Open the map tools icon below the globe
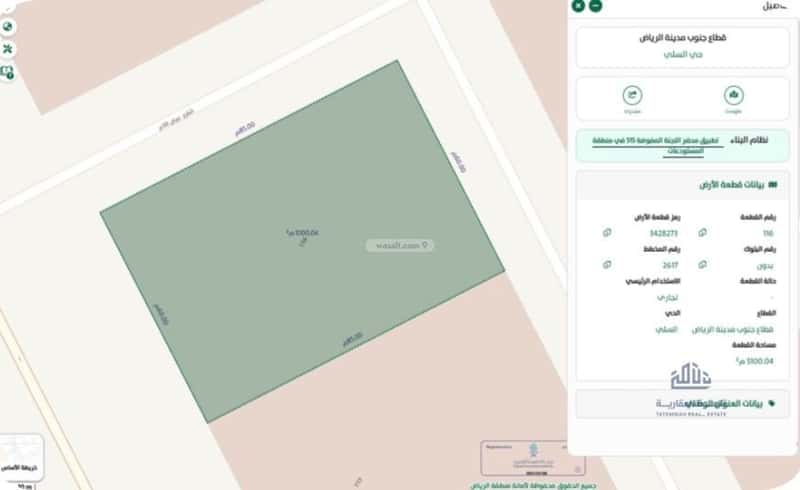The height and width of the screenshot is (490, 800). 7,49
